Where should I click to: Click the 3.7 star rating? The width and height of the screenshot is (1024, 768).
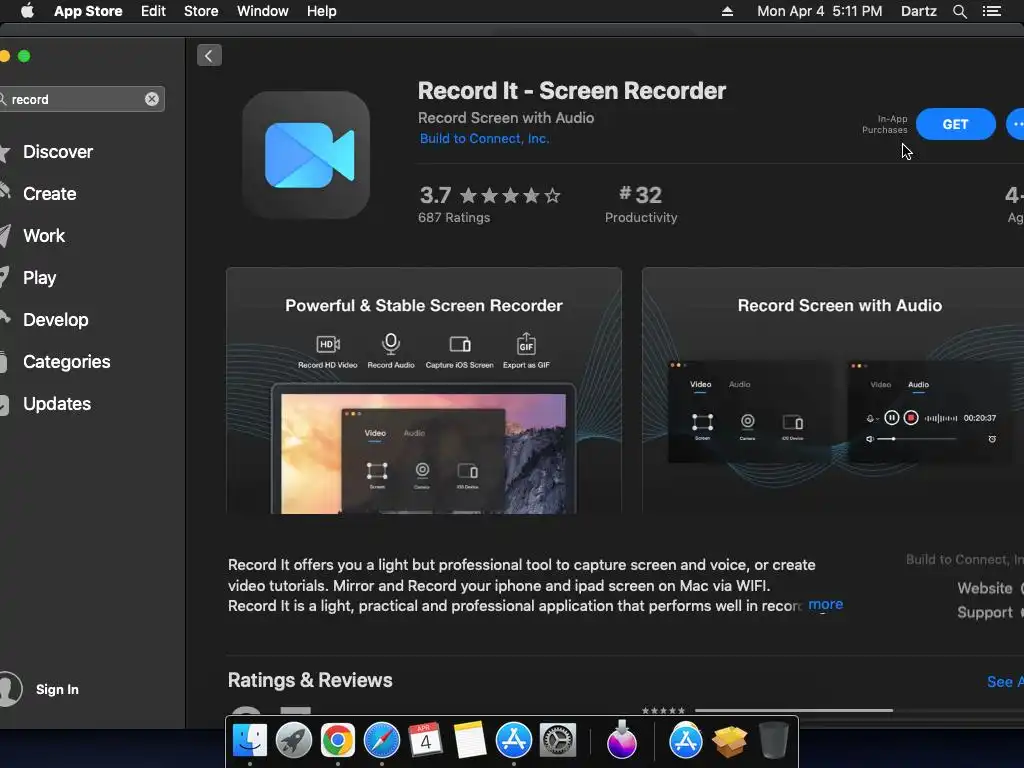[x=490, y=195]
